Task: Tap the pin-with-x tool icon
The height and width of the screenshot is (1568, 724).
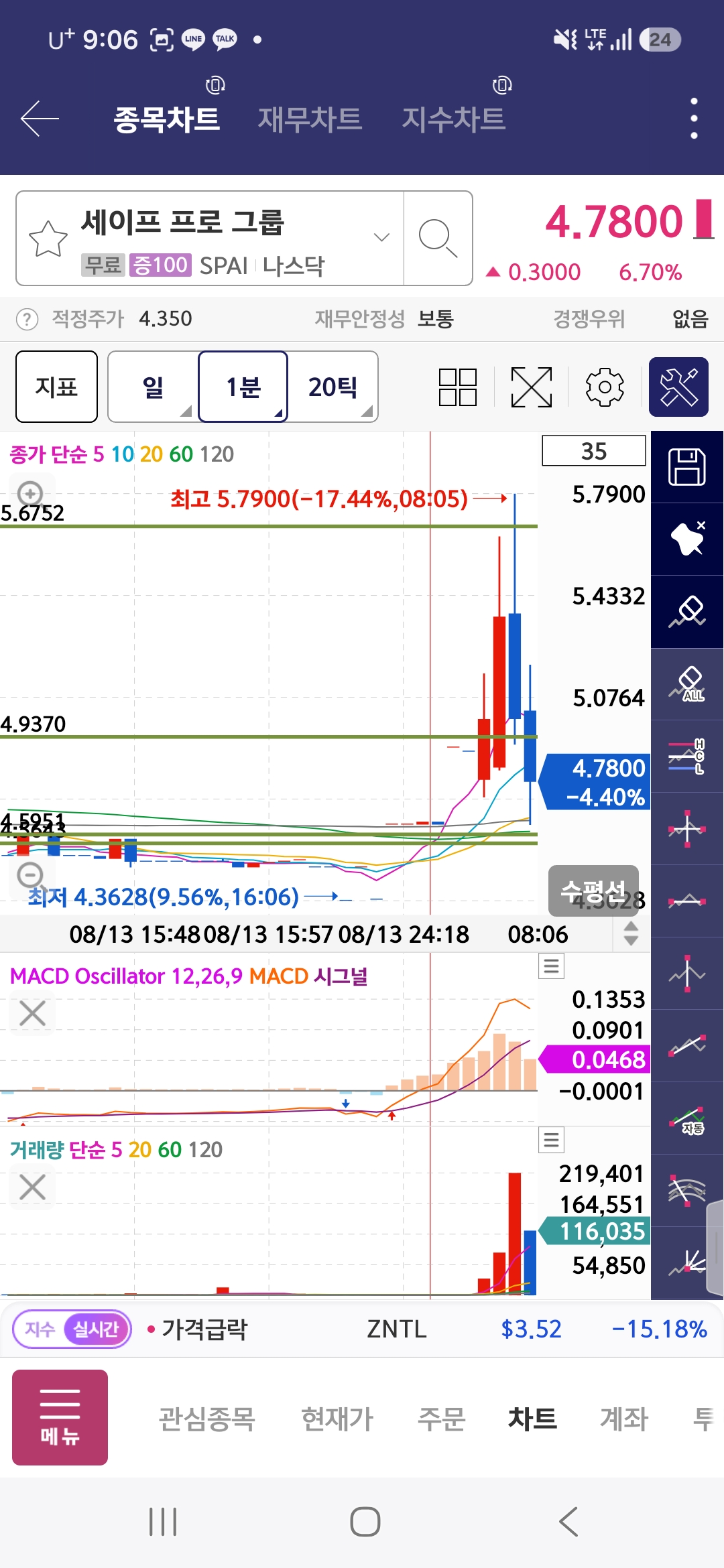Action: click(687, 539)
